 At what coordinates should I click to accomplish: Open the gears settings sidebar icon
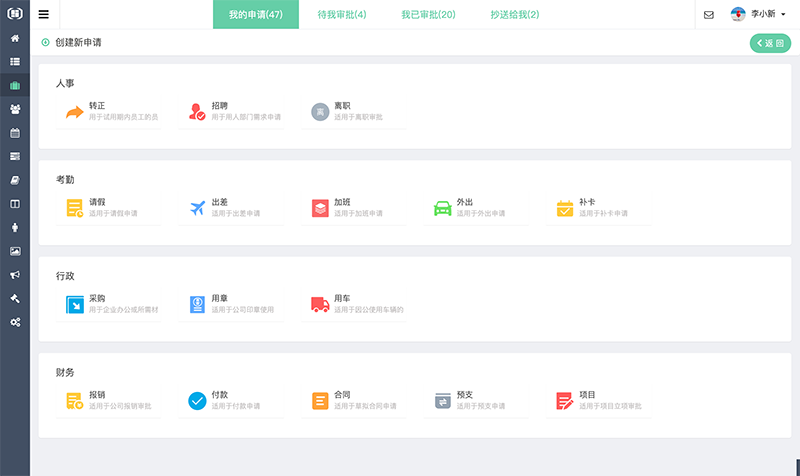click(x=15, y=322)
